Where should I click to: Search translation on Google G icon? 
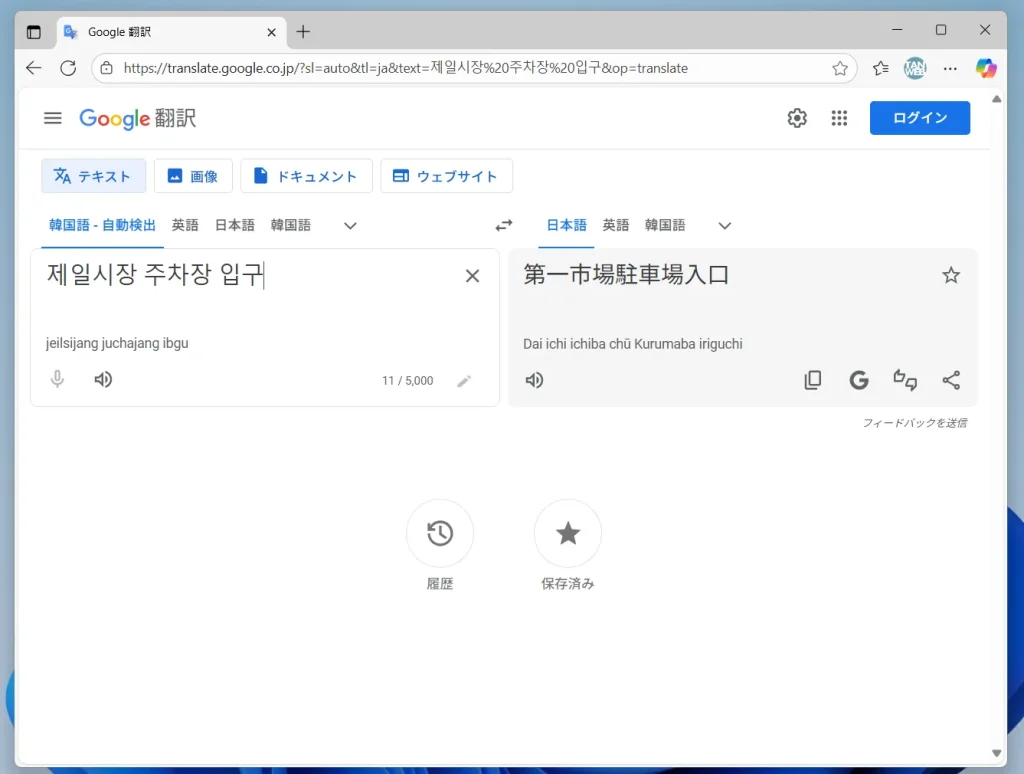click(x=859, y=380)
